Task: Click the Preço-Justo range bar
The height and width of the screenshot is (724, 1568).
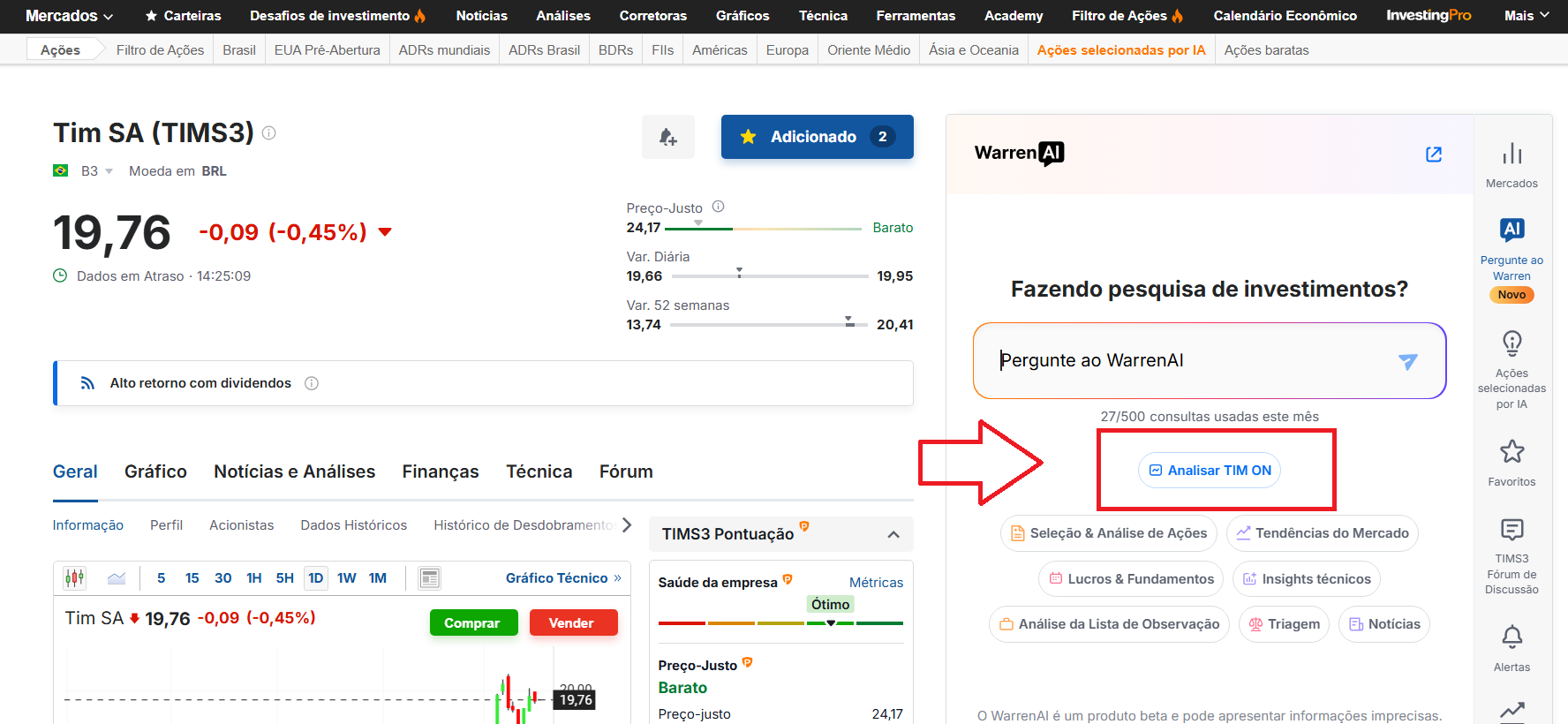Action: pyautogui.click(x=763, y=229)
